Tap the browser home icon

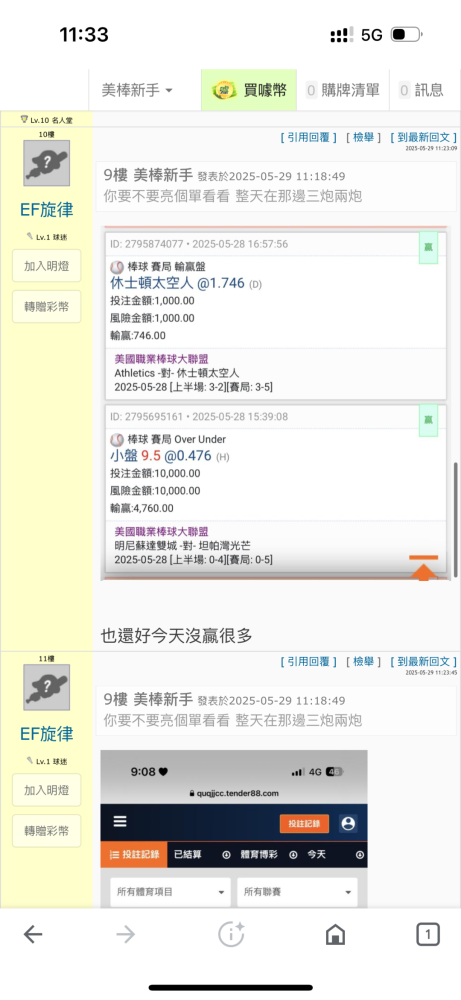[335, 935]
